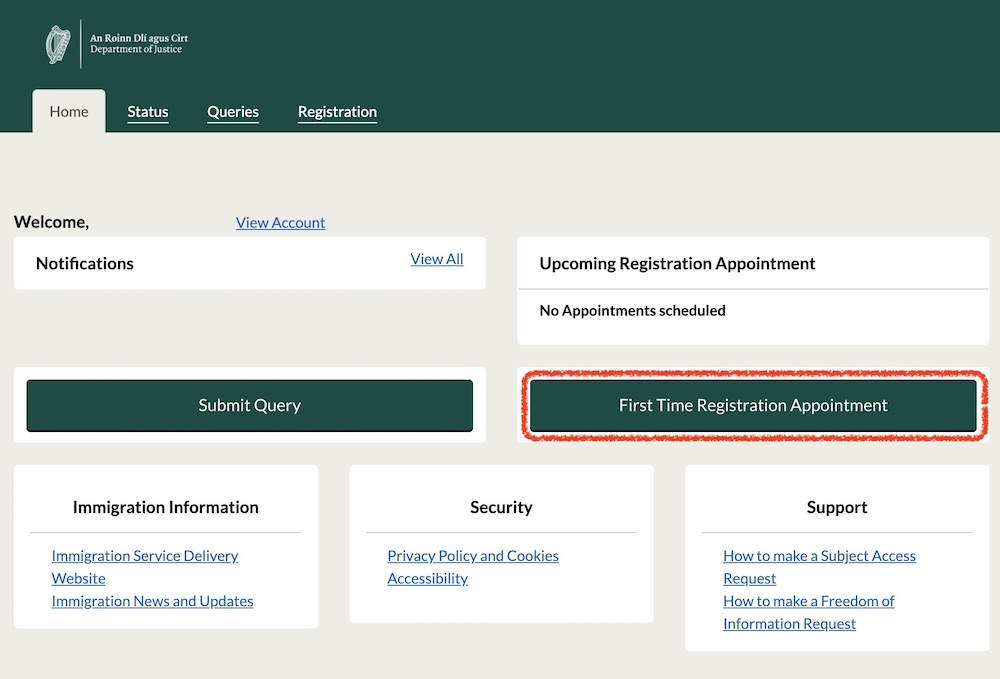
Task: Click the Department of Justice harp logo
Action: [x=58, y=44]
